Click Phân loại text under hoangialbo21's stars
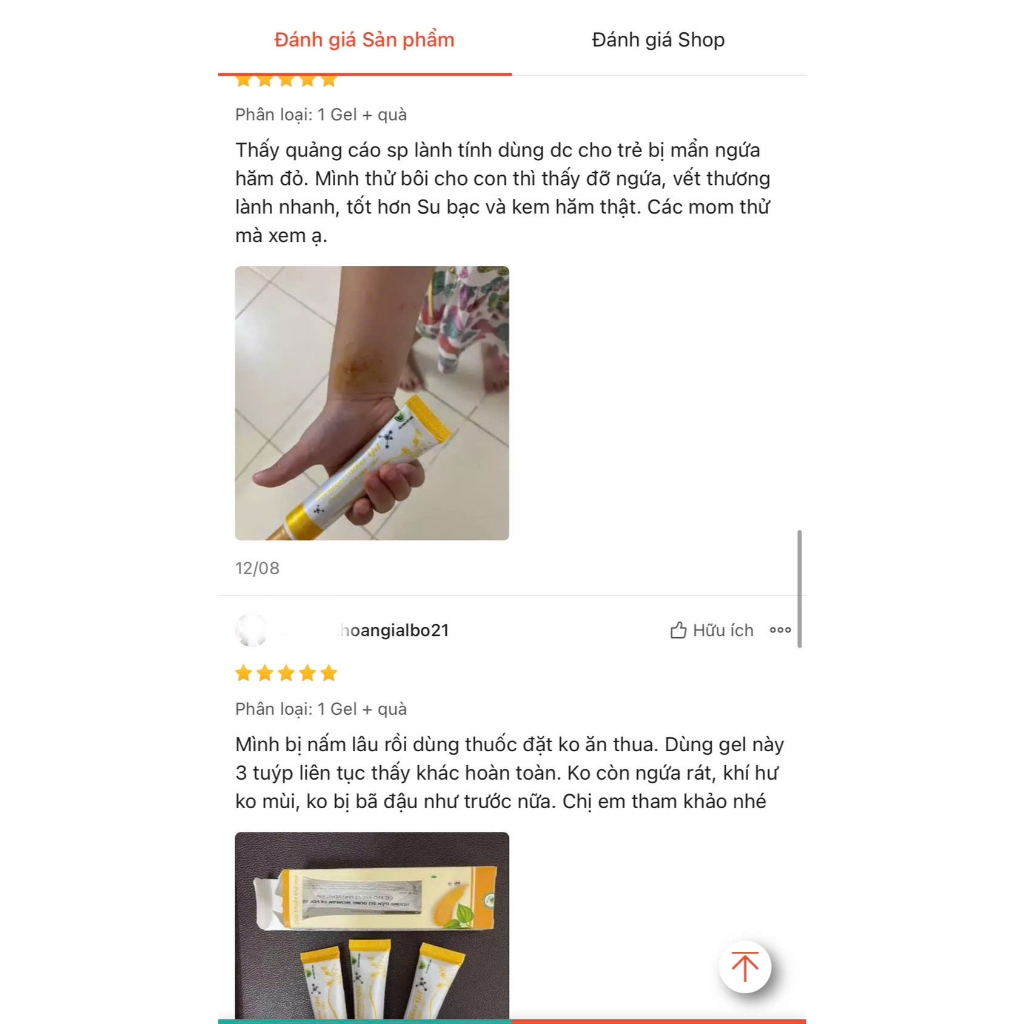Image resolution: width=1024 pixels, height=1024 pixels. [321, 709]
